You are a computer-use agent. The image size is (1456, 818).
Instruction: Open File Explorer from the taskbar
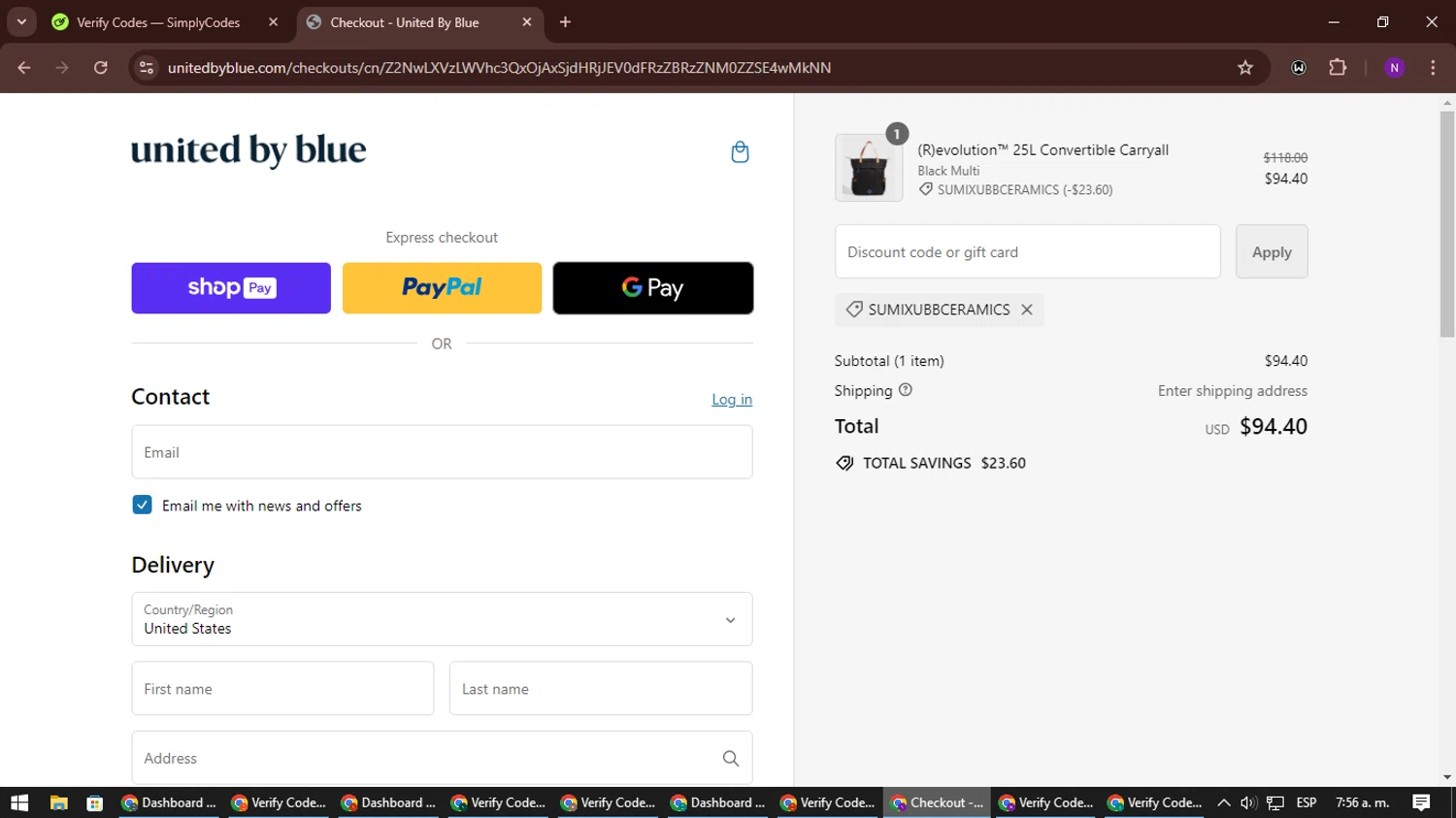click(x=59, y=802)
